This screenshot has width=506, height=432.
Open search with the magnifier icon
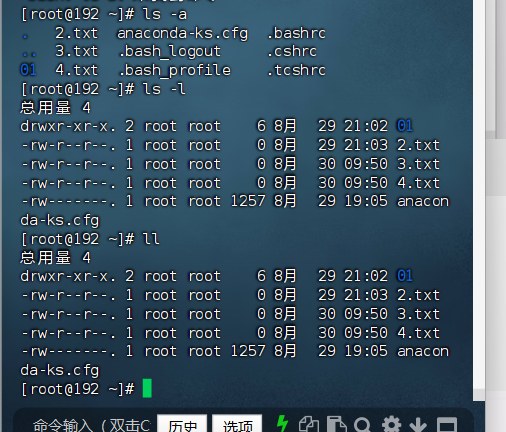pyautogui.click(x=362, y=425)
